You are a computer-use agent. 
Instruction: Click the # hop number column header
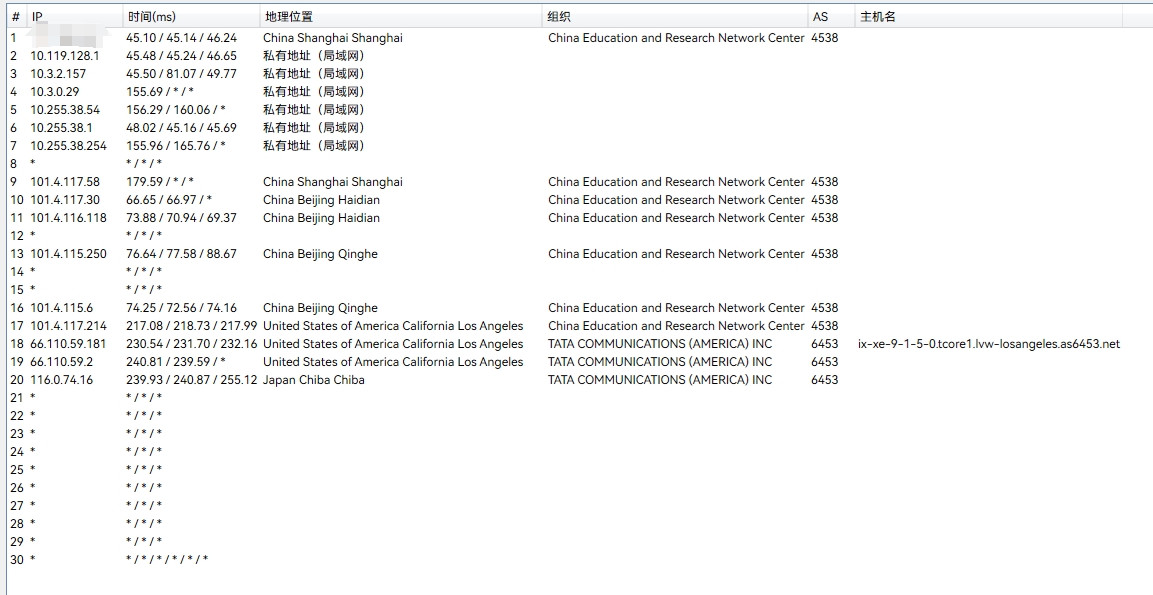[15, 17]
